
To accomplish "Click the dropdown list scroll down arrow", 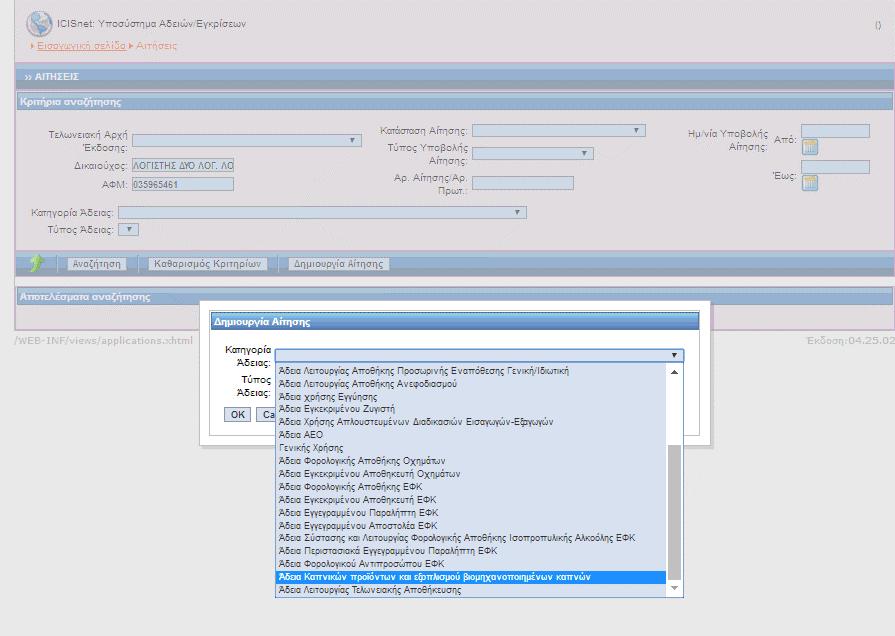I will pyautogui.click(x=674, y=588).
